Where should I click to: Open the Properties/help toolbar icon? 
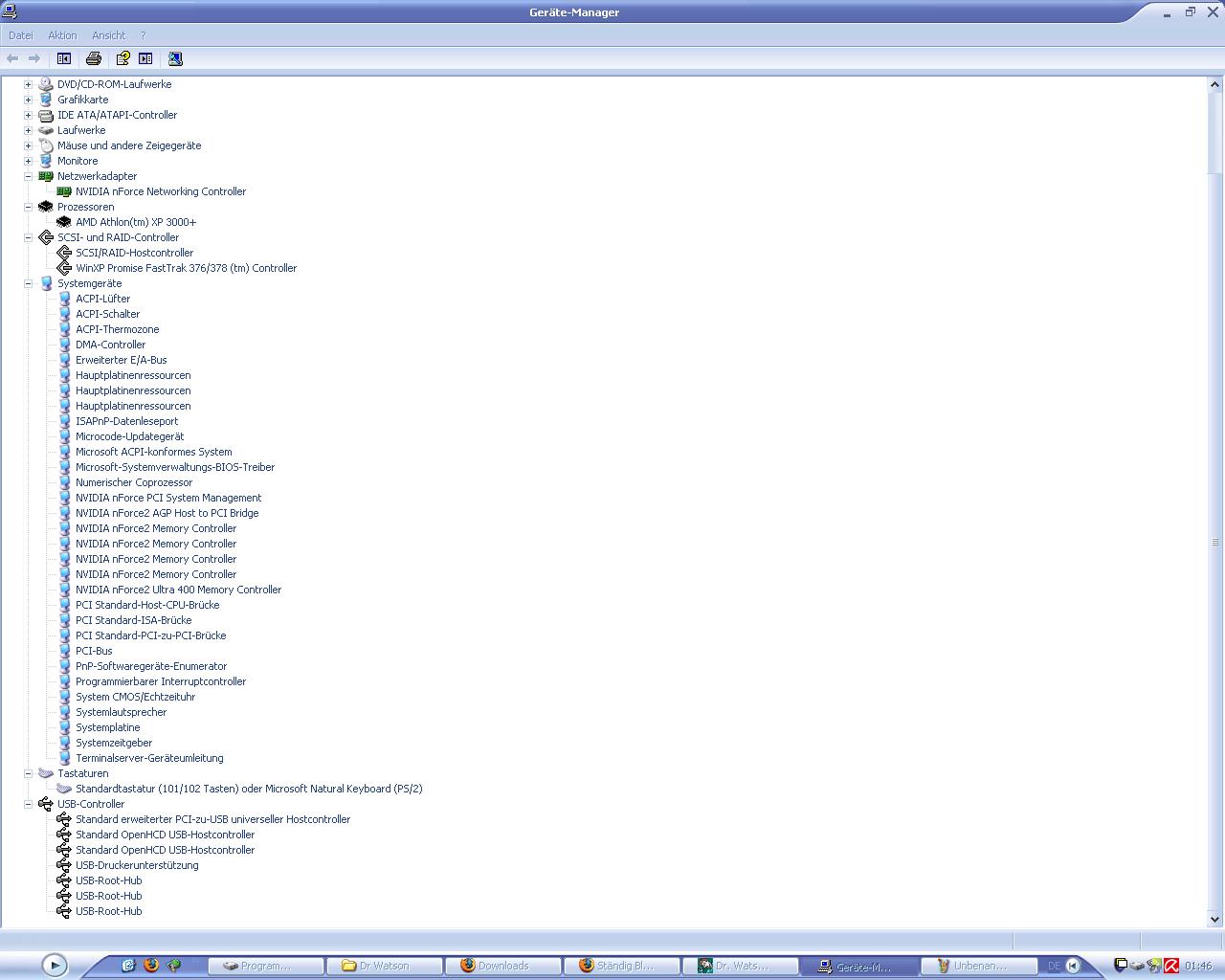pos(122,58)
